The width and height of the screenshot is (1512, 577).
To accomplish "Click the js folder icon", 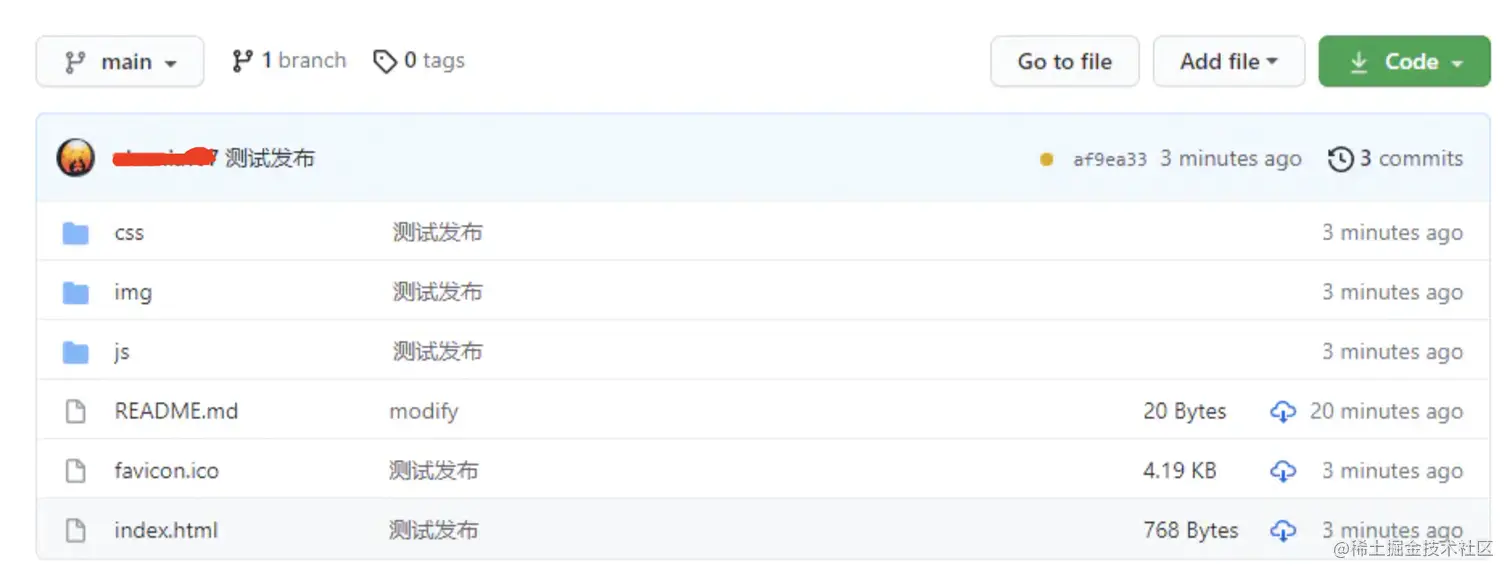I will 76,352.
